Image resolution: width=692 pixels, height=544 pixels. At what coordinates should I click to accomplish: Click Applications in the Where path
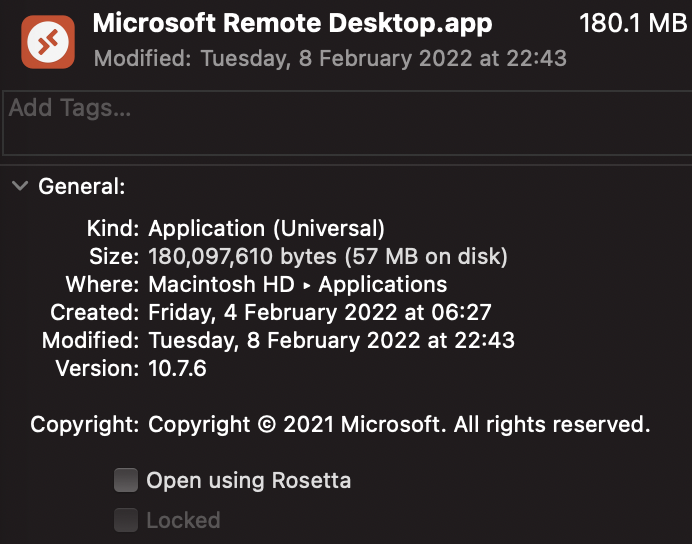click(383, 285)
